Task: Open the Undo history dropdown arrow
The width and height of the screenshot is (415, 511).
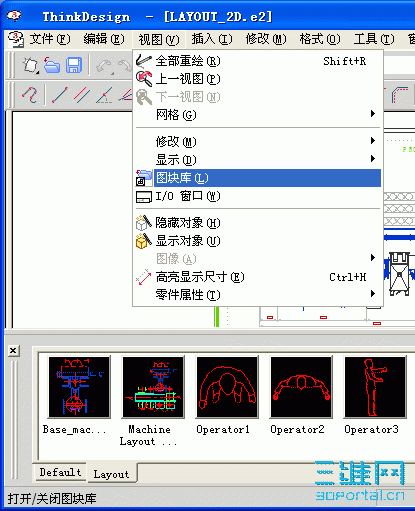Action: (x=113, y=72)
